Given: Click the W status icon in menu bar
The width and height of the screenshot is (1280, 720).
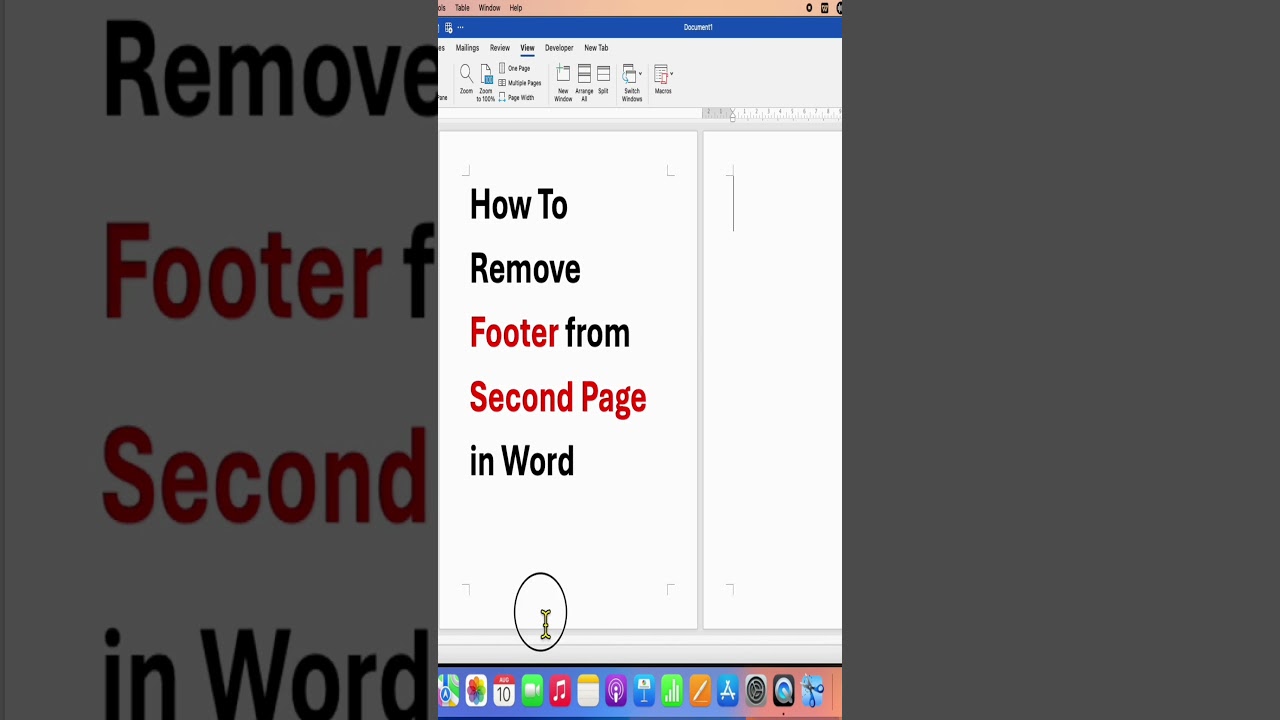Looking at the screenshot, I should 825,8.
